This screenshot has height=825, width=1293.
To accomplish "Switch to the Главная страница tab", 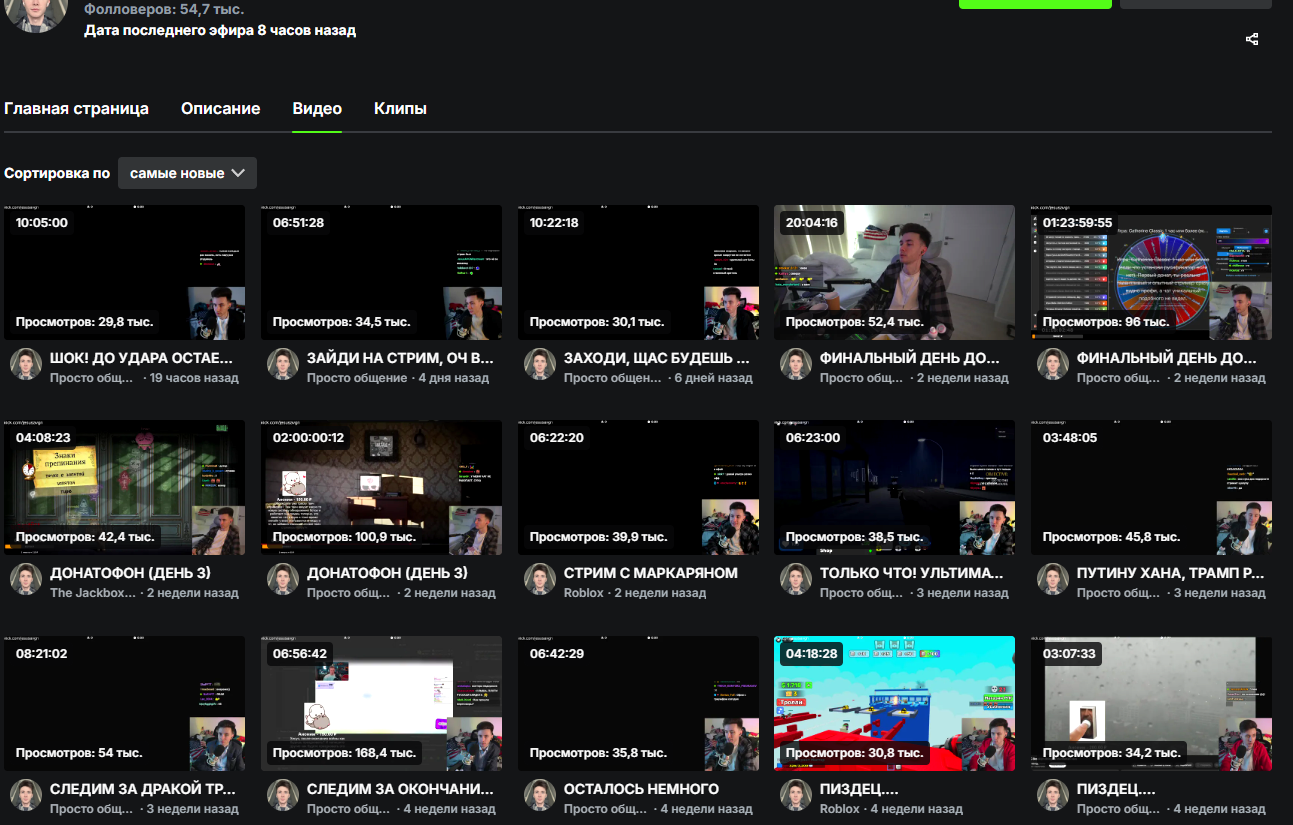I will tap(77, 109).
